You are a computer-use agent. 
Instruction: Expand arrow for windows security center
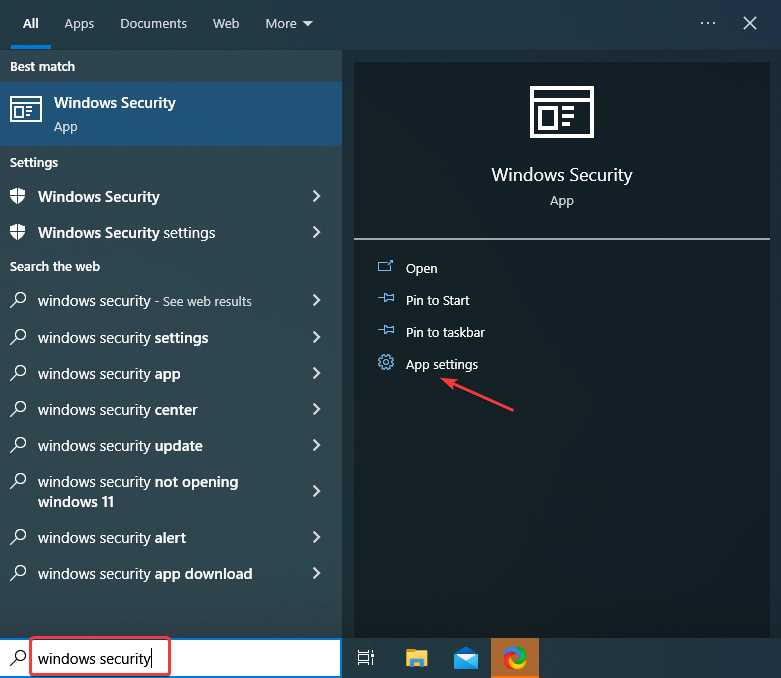point(316,410)
